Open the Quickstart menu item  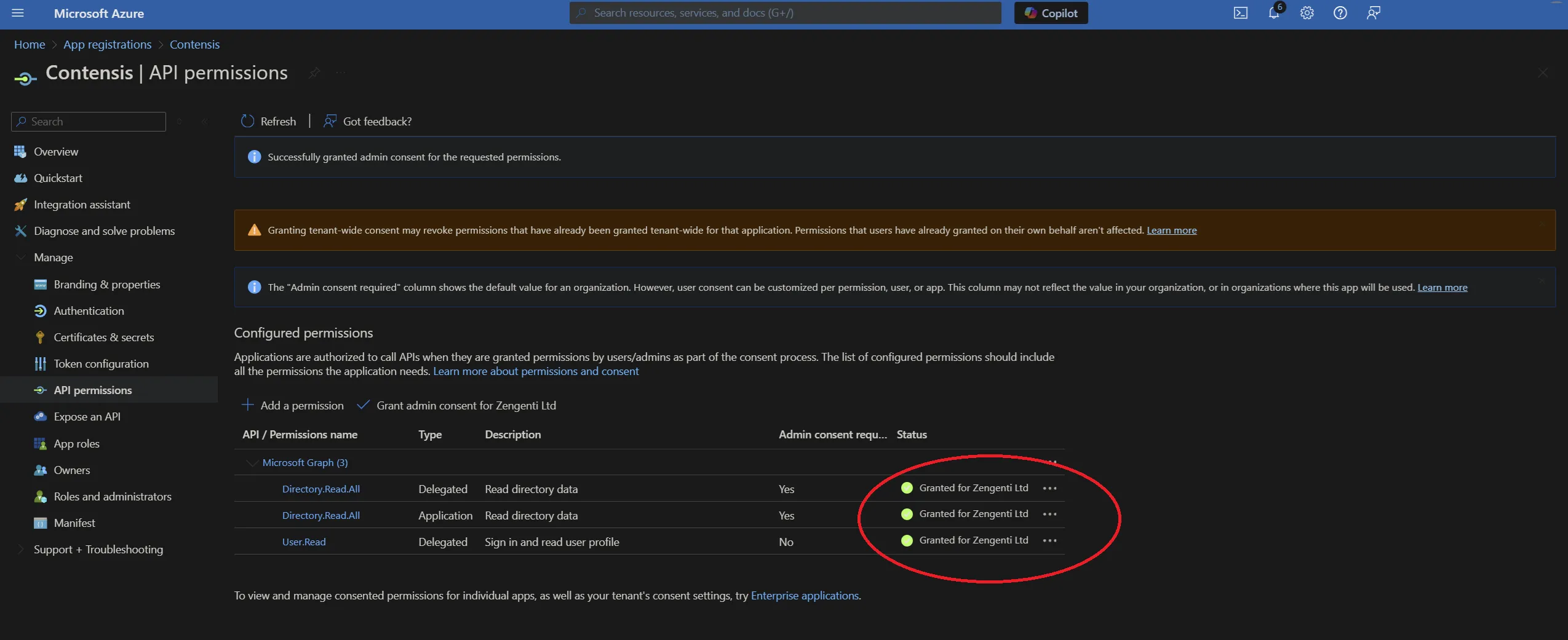coord(58,178)
